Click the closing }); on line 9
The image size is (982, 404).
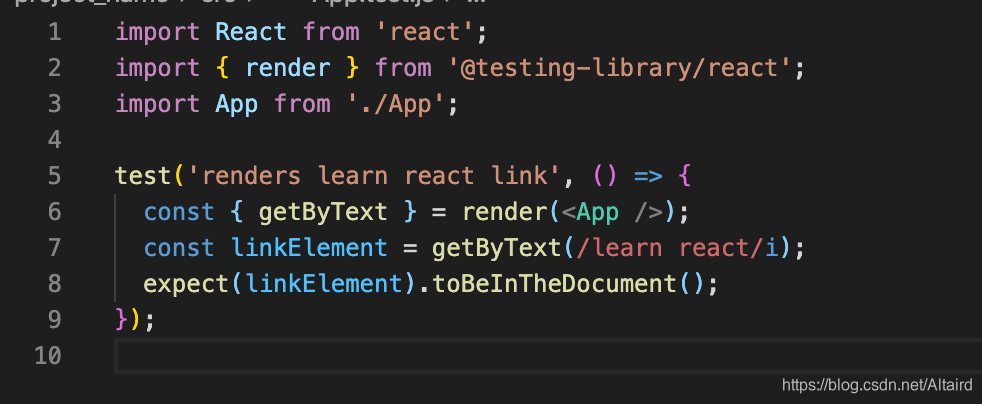pyautogui.click(x=135, y=320)
